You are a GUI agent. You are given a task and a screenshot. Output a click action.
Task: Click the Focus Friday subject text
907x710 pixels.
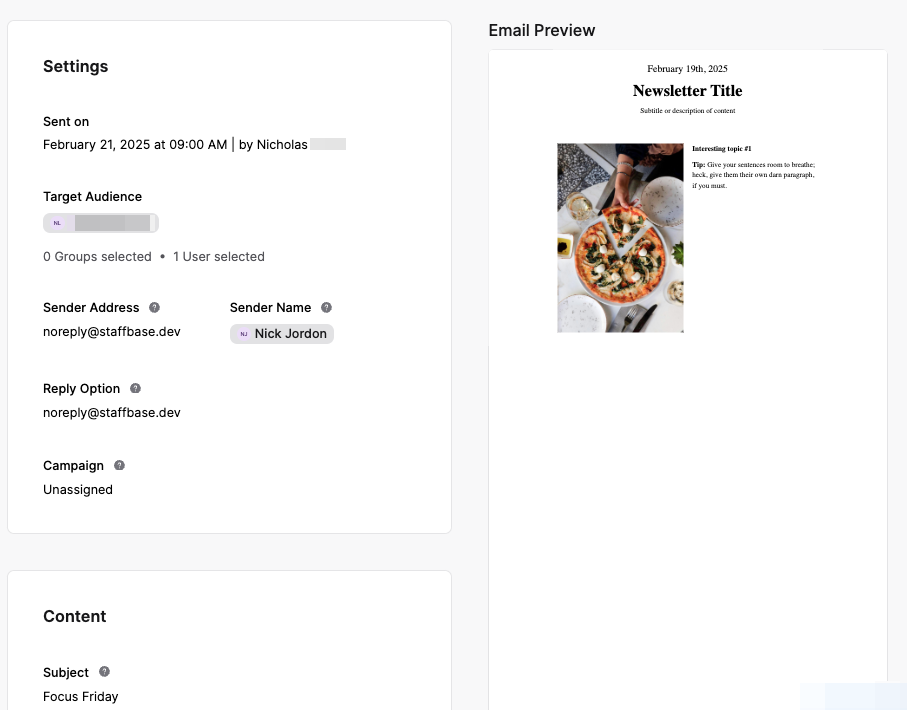[x=81, y=697]
